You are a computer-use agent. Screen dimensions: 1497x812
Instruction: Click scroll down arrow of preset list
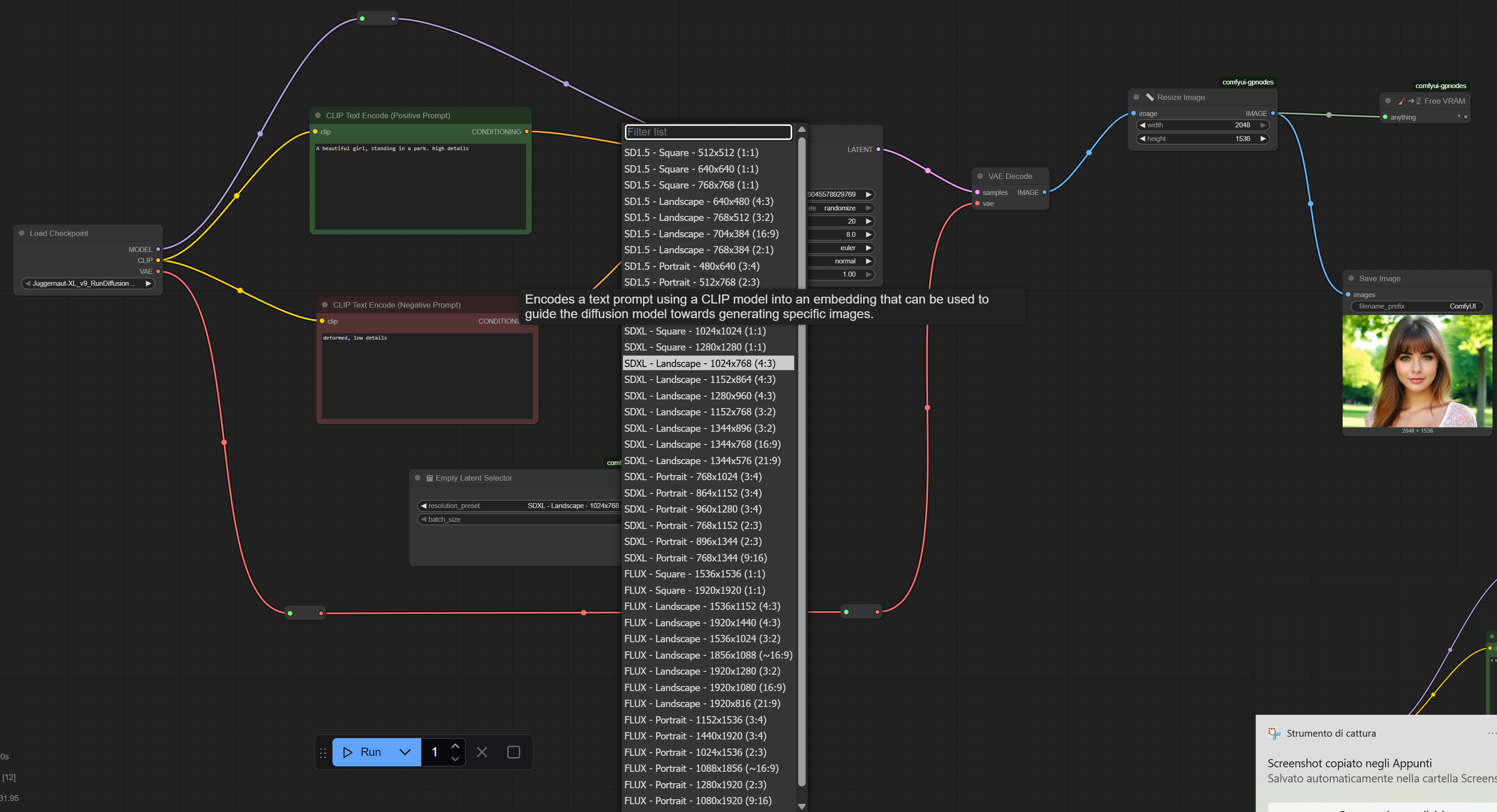pos(801,806)
